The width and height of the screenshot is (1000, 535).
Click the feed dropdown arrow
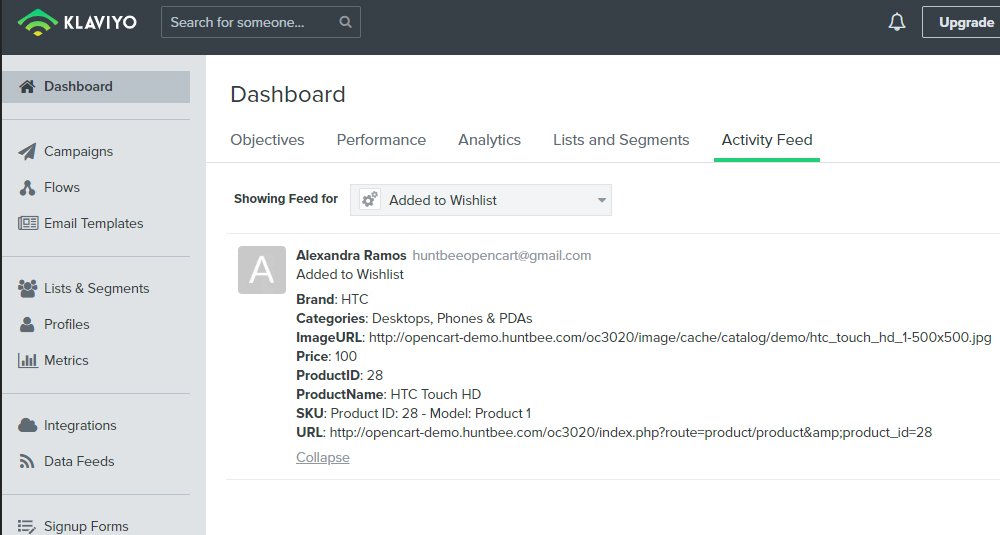tap(601, 200)
